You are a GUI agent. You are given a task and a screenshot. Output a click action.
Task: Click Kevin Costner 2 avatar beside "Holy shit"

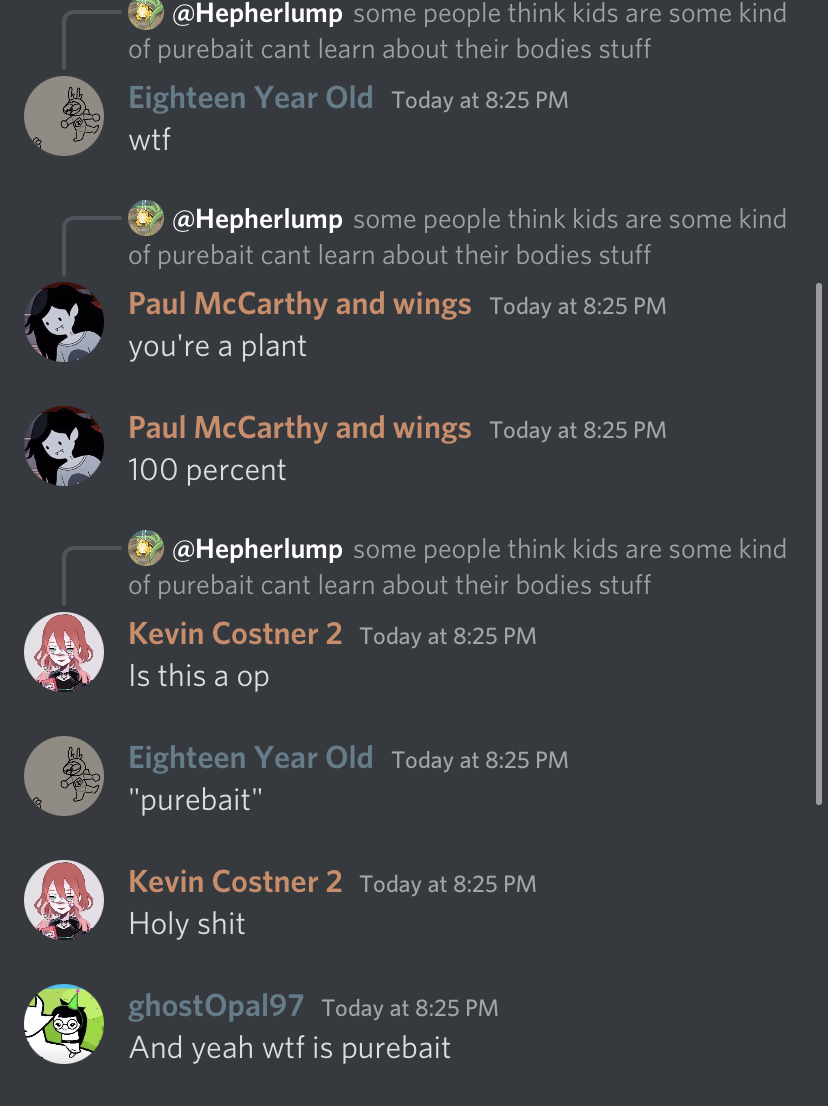click(64, 900)
